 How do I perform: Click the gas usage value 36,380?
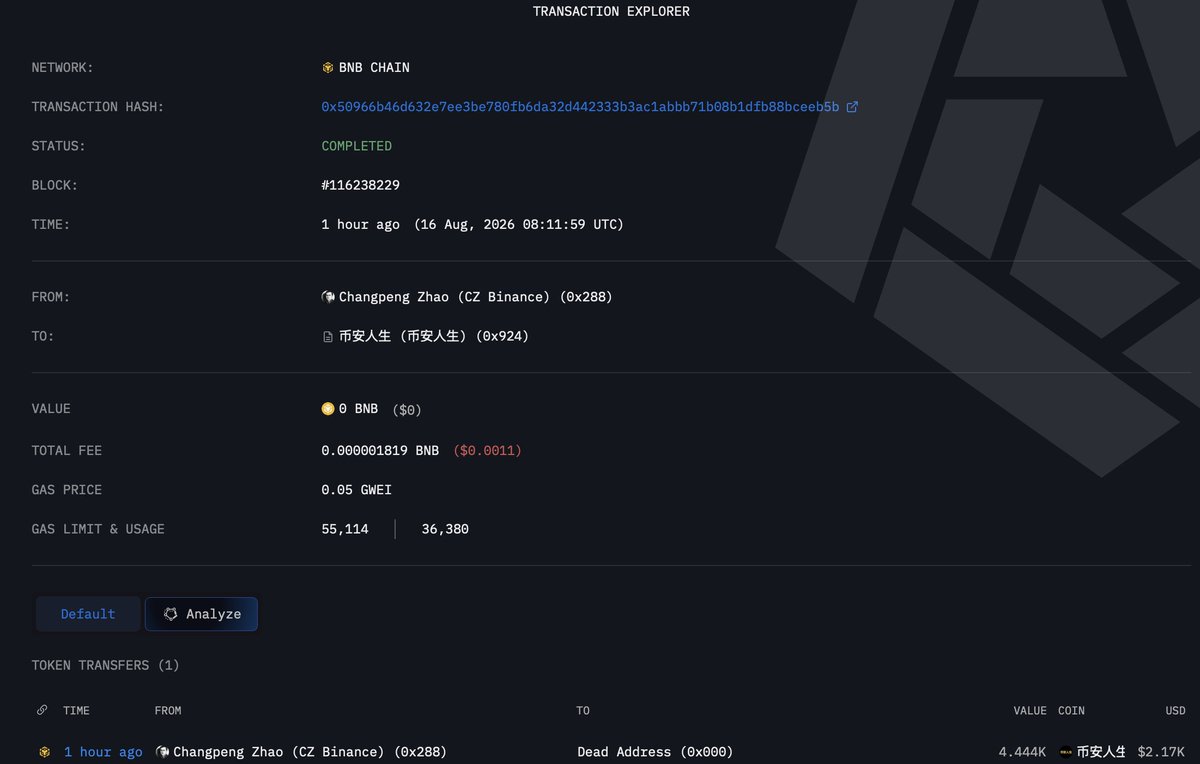pos(445,529)
